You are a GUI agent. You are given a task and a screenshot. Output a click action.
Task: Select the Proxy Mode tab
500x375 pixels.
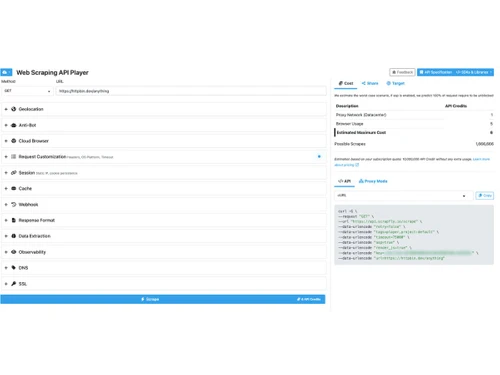coord(373,181)
